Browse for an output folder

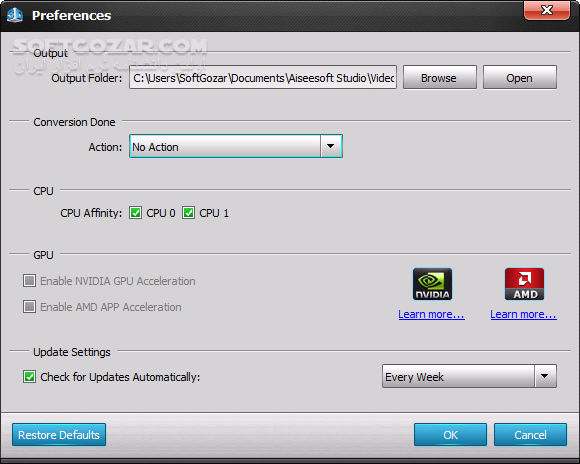439,77
